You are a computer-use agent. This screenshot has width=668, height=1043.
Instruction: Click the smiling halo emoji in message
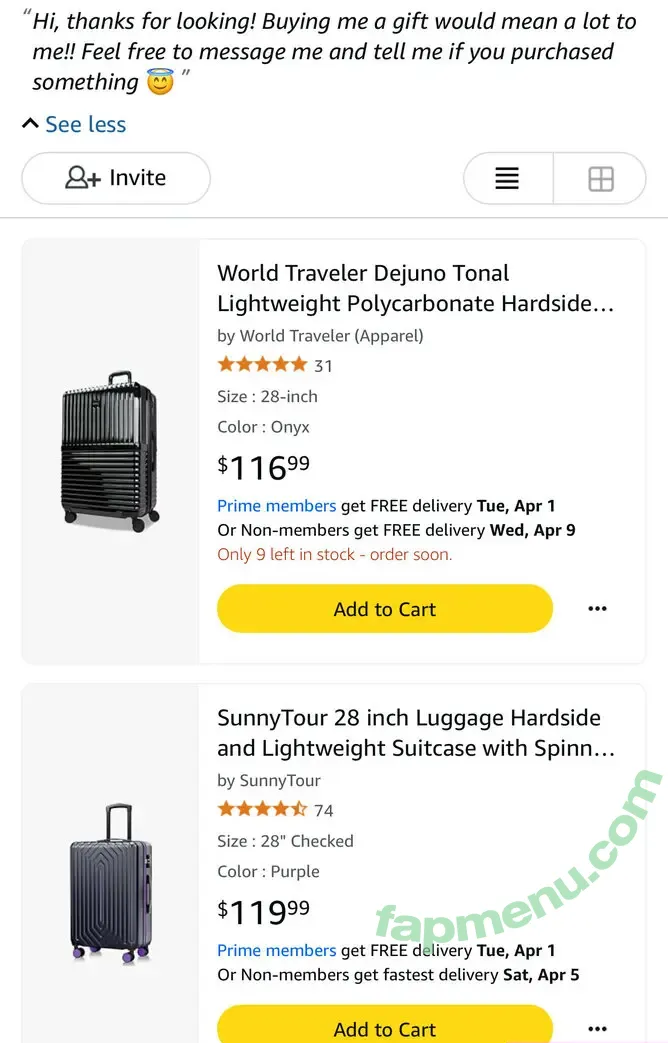pyautogui.click(x=160, y=82)
